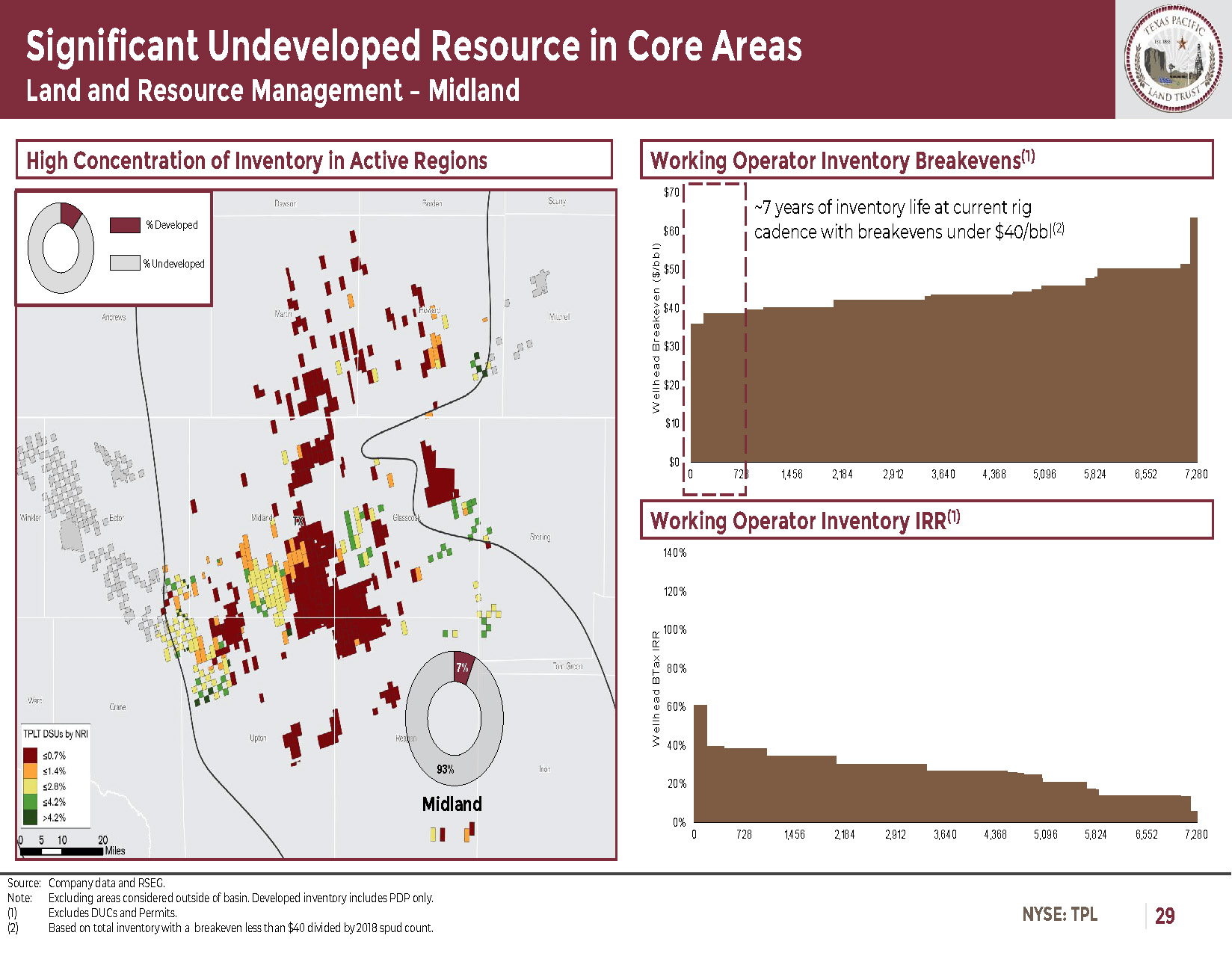This screenshot has width=1232, height=953.
Task: Click the 93% undeveloped donut label
Action: pyautogui.click(x=445, y=769)
